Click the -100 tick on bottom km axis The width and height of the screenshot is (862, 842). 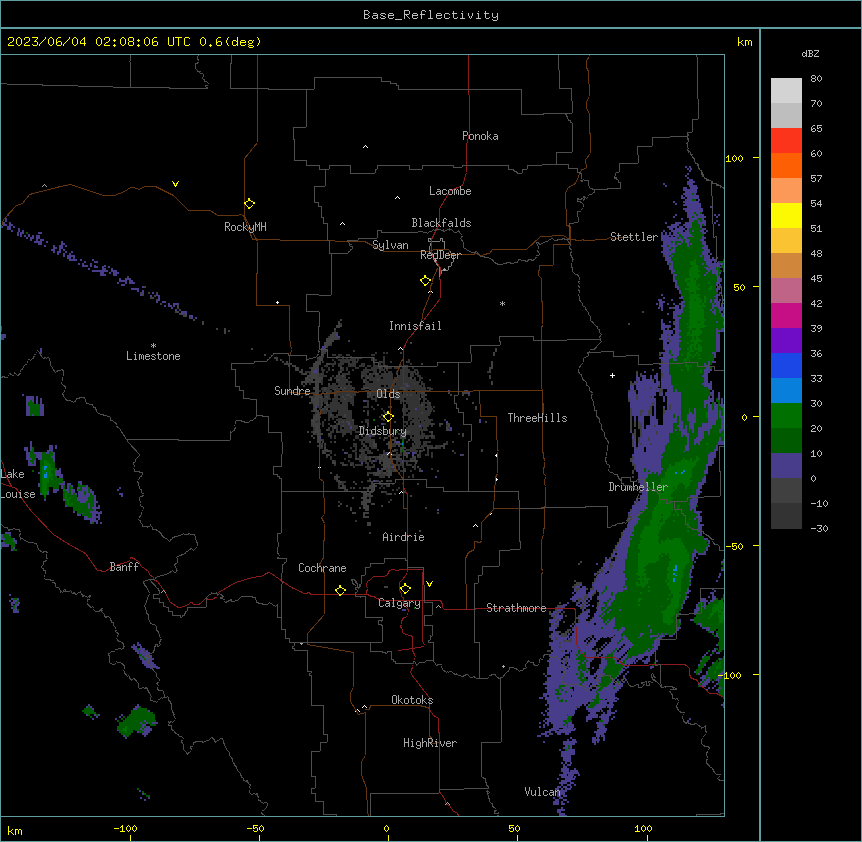[x=125, y=828]
